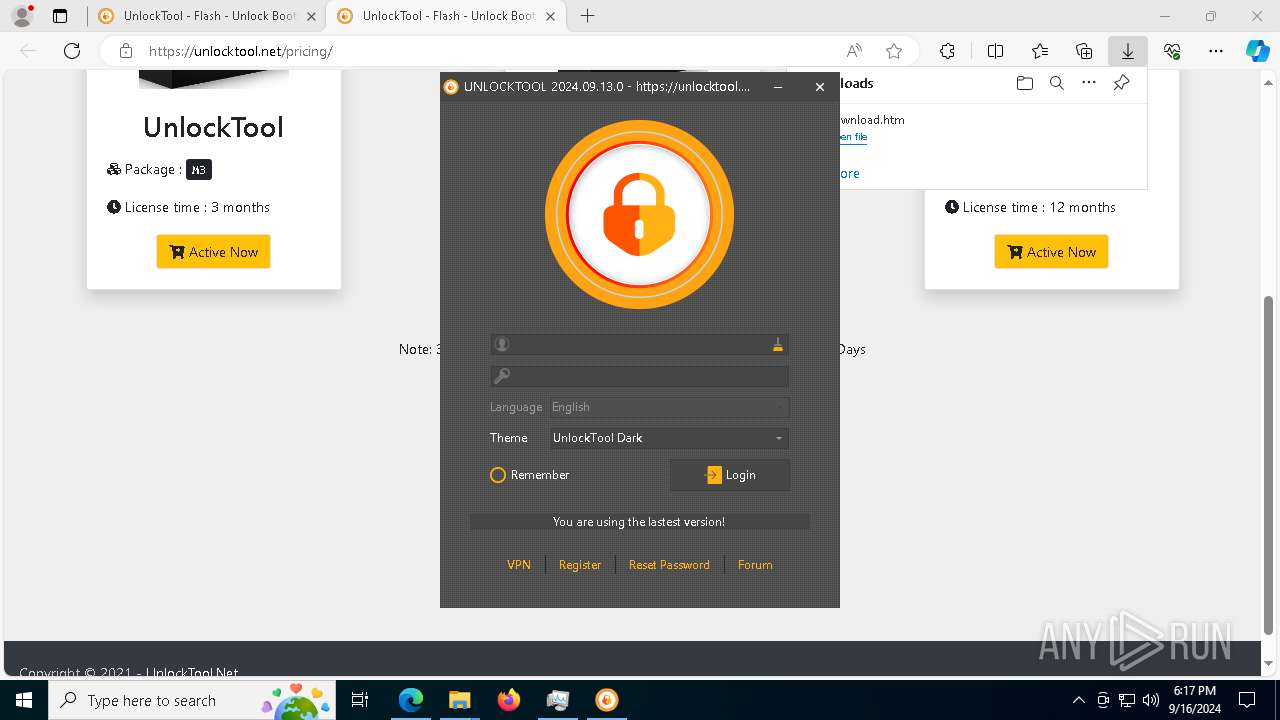View site information padlock icon
The width and height of the screenshot is (1280, 720).
click(125, 51)
